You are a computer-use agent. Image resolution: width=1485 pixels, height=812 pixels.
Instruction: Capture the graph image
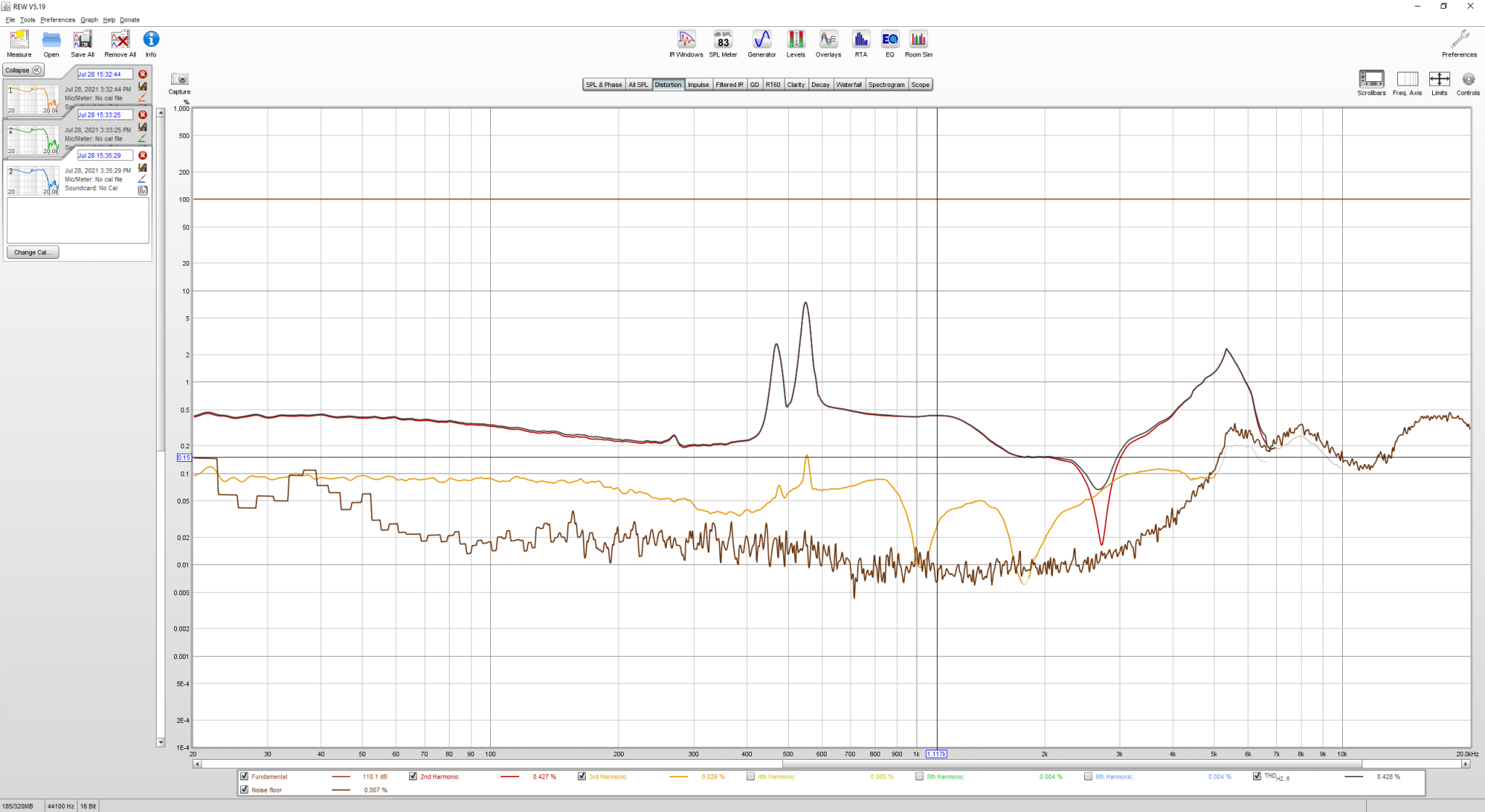pos(179,83)
